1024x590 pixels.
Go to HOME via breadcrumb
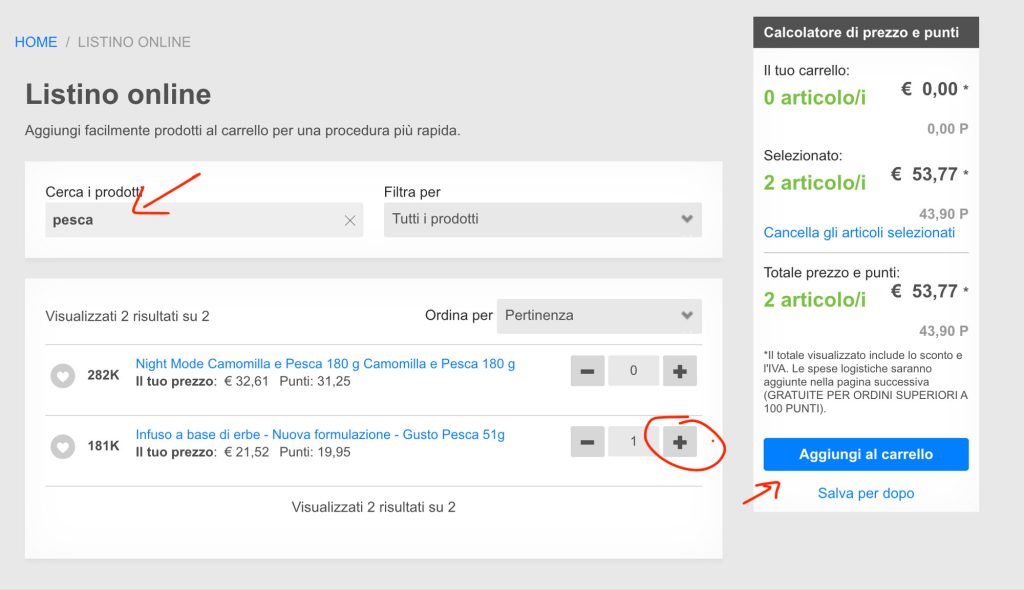coord(36,42)
